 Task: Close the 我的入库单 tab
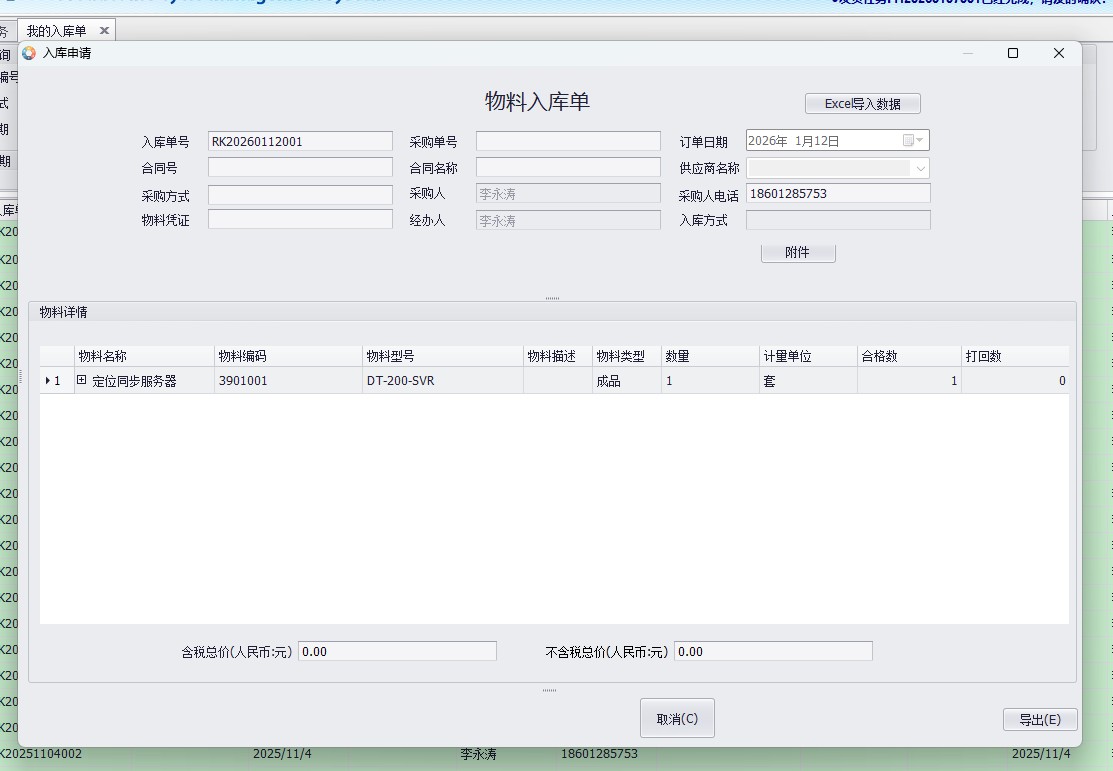pyautogui.click(x=104, y=31)
